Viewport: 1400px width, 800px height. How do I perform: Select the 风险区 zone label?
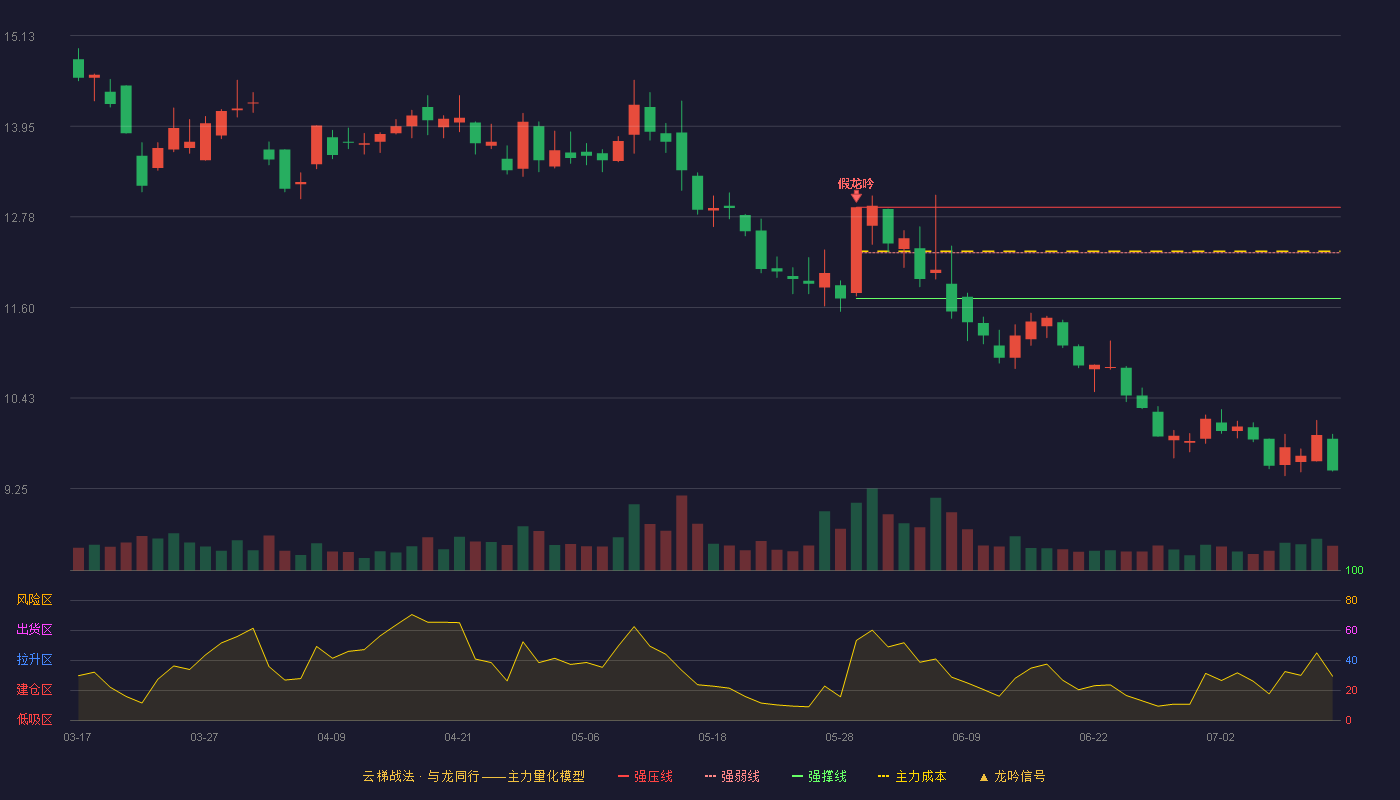pyautogui.click(x=34, y=600)
